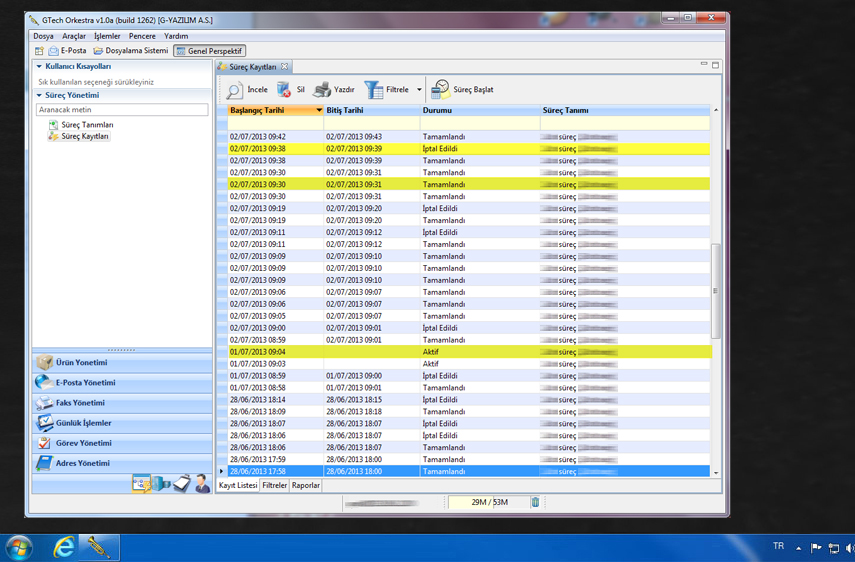Select the row starting 02/07/2013 09:42
Screen dimensions: 855x562
469,137
